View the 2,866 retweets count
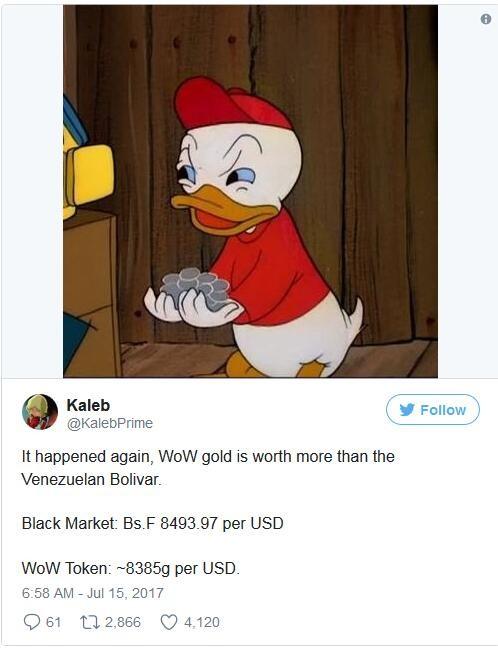498x649 pixels. pos(123,622)
